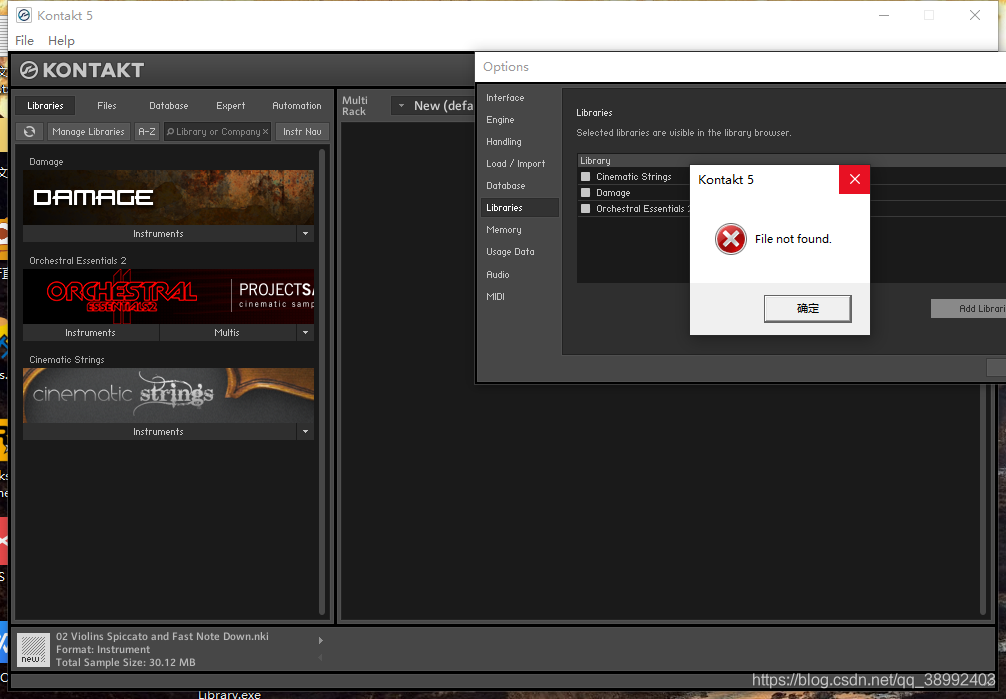Viewport: 1006px width, 699px height.
Task: Click the Damage library banner
Action: (169, 197)
